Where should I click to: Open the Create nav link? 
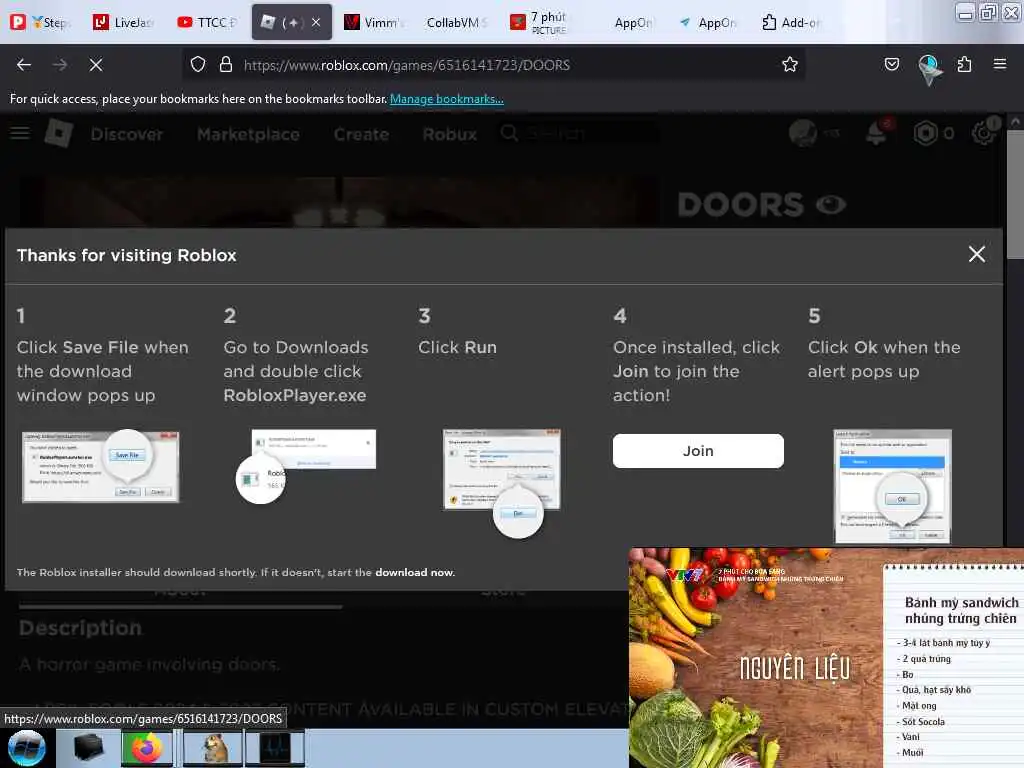click(x=361, y=134)
